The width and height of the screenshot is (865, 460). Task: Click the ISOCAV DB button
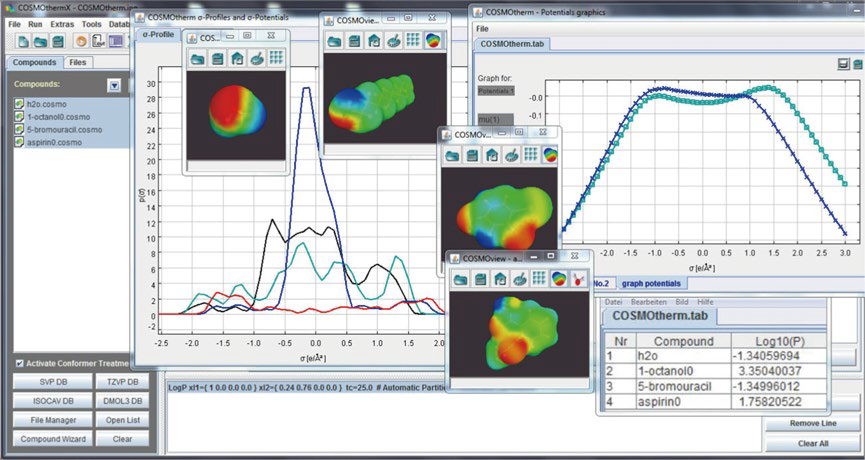[52, 401]
